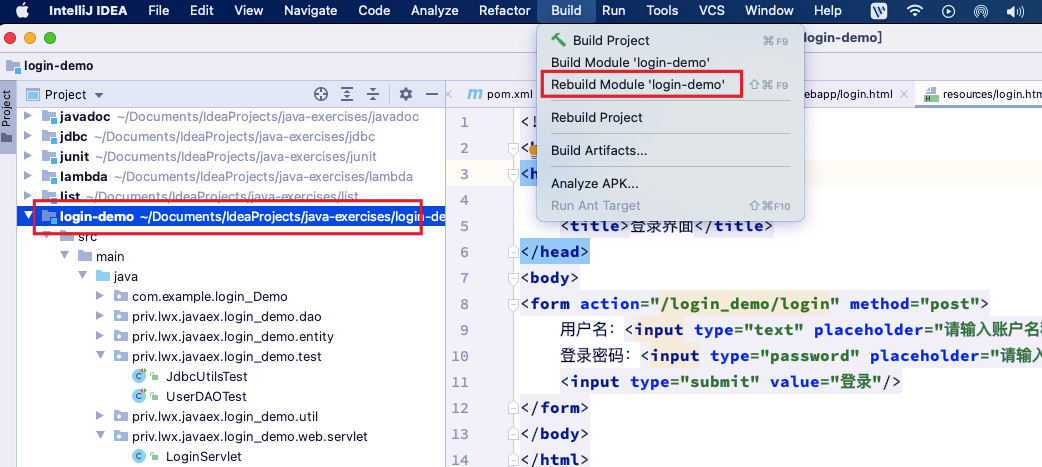Collapse the login-demo module node
This screenshot has height=467, width=1042.
pos(28,216)
